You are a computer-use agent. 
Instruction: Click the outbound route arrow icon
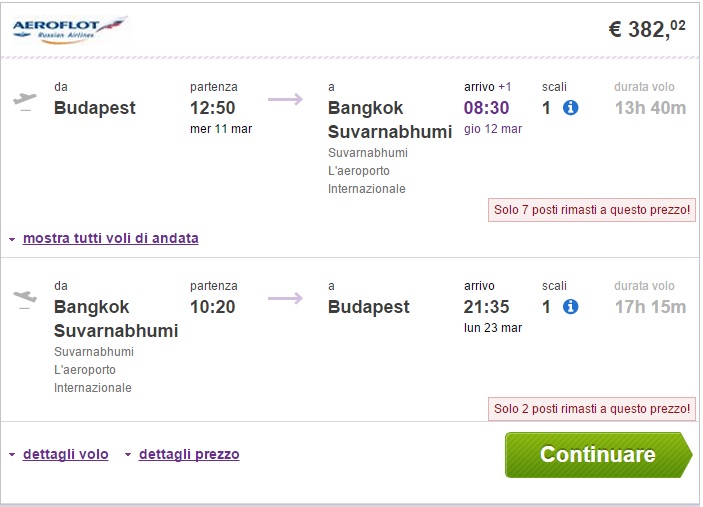285,99
